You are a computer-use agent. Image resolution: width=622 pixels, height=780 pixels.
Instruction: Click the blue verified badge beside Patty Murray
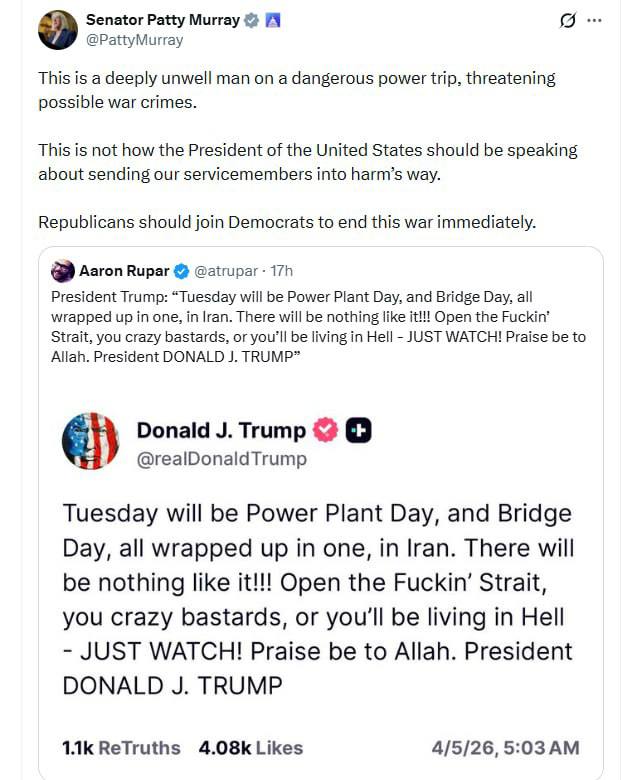[253, 20]
